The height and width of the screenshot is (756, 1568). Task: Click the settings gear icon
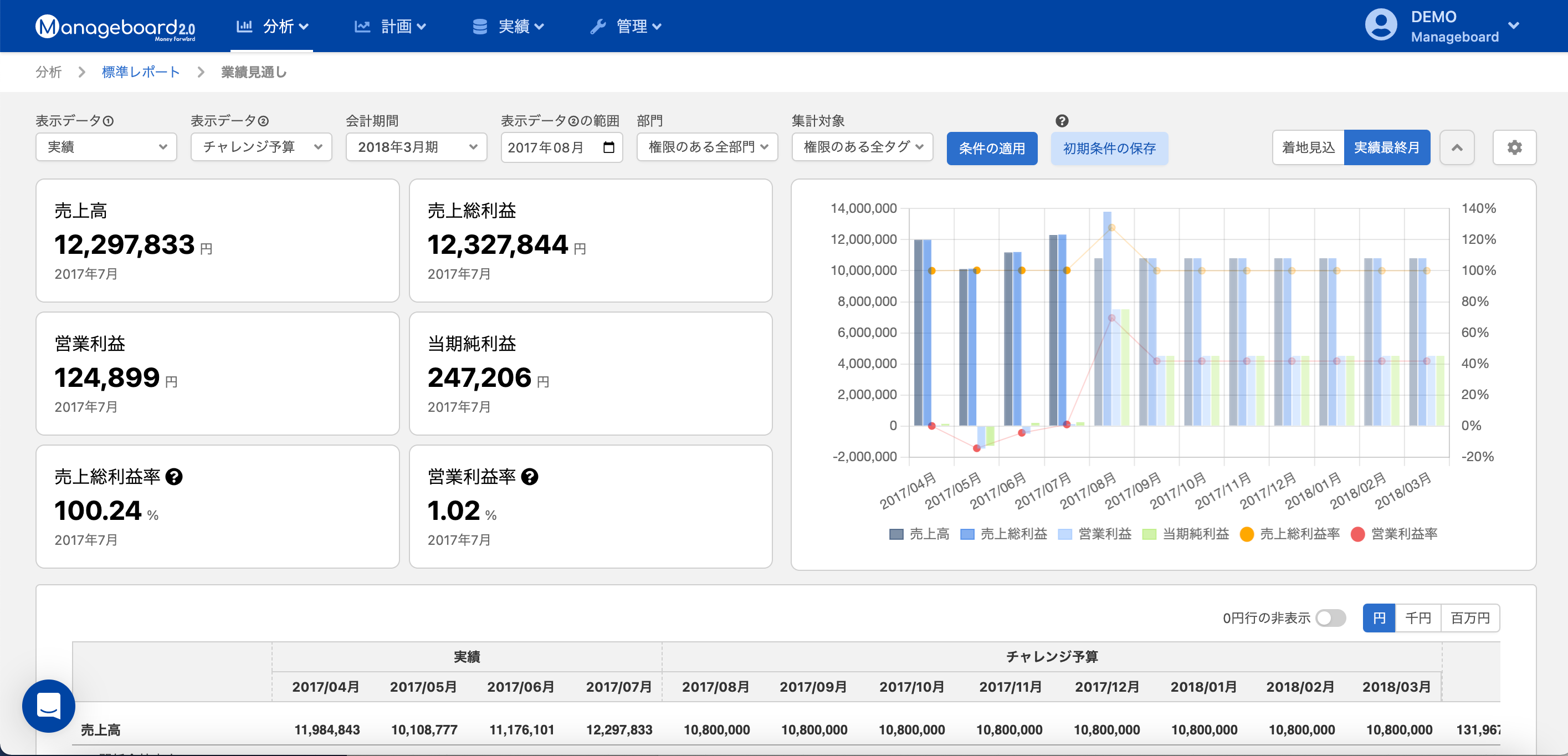1514,147
